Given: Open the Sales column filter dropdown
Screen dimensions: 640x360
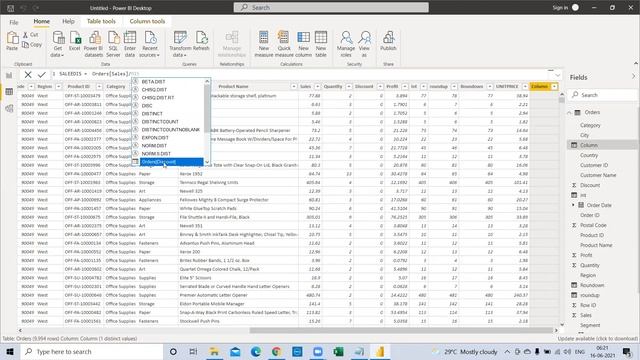Looking at the screenshot, I should pos(318,87).
